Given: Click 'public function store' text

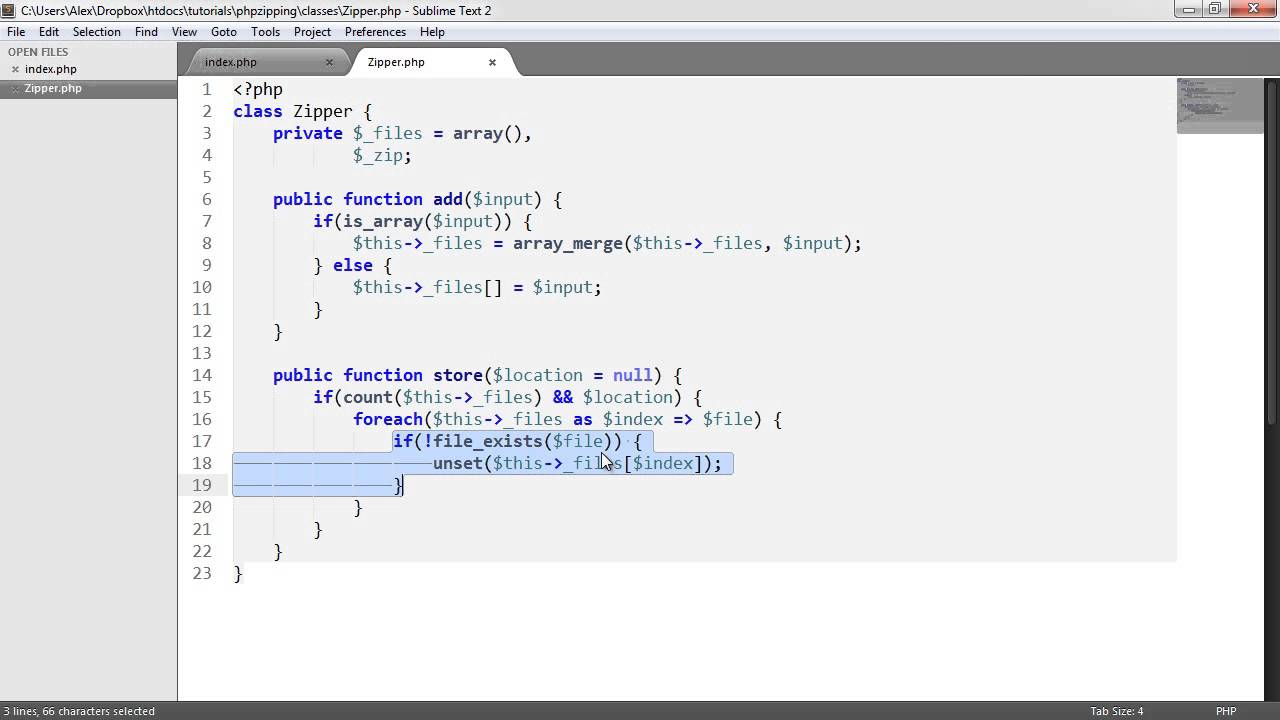Looking at the screenshot, I should pos(378,375).
